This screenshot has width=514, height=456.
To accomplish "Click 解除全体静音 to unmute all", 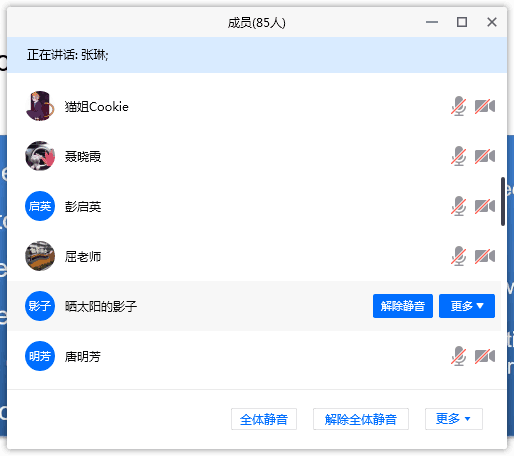I will pyautogui.click(x=361, y=419).
